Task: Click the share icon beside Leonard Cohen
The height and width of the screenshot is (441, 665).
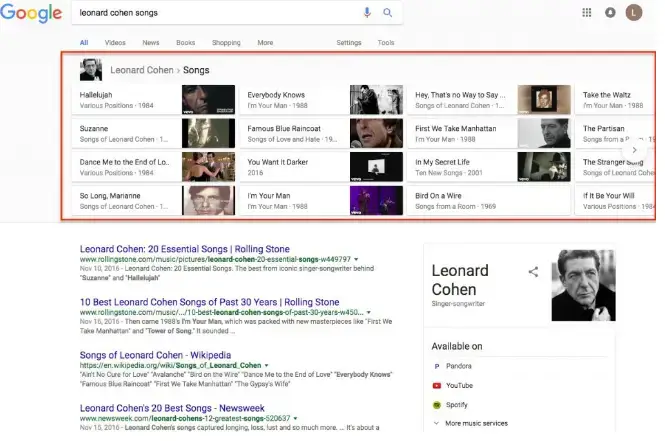Action: pos(533,272)
